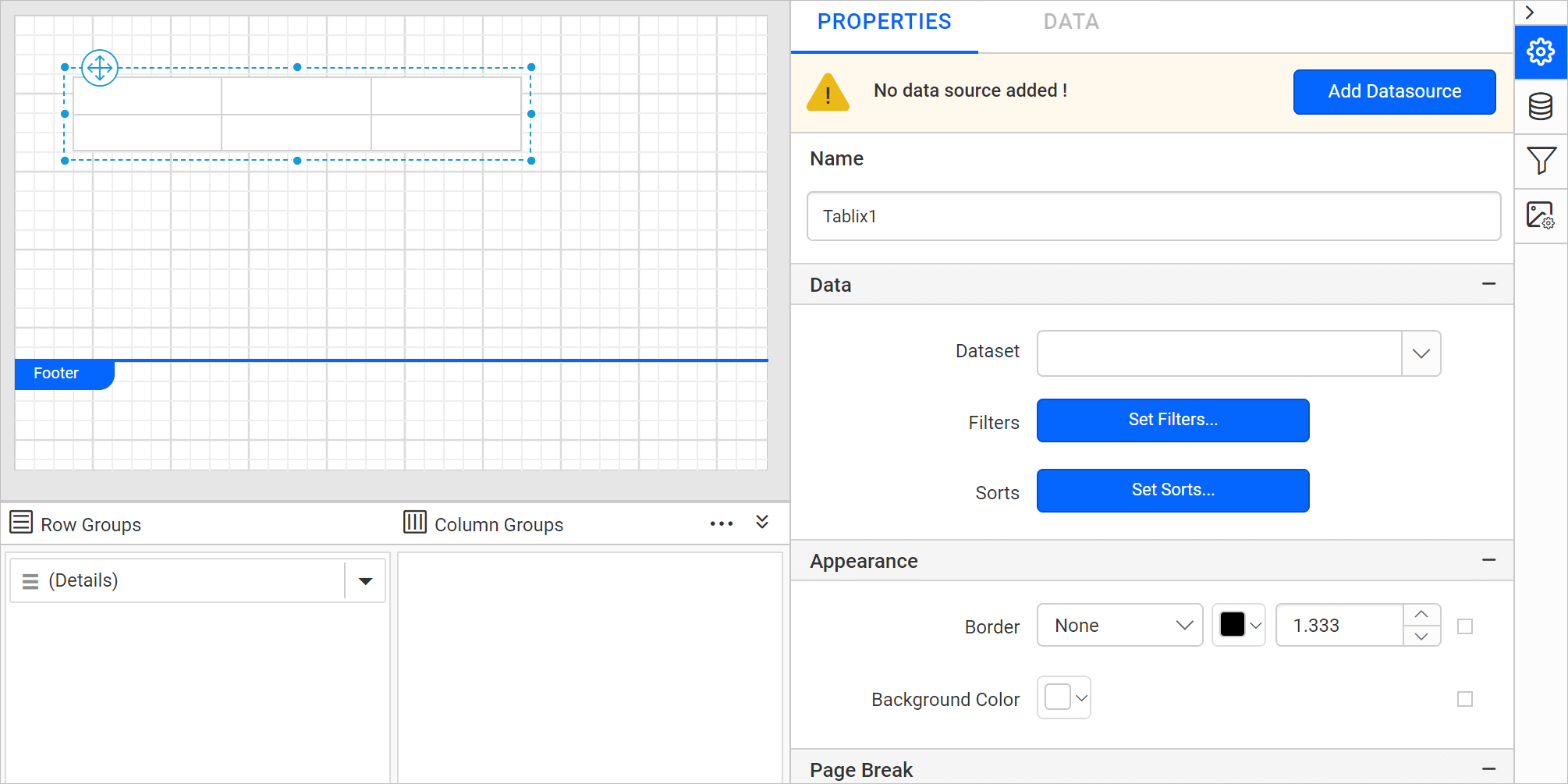
Task: Click the Row Groups label
Action: pyautogui.click(x=91, y=525)
